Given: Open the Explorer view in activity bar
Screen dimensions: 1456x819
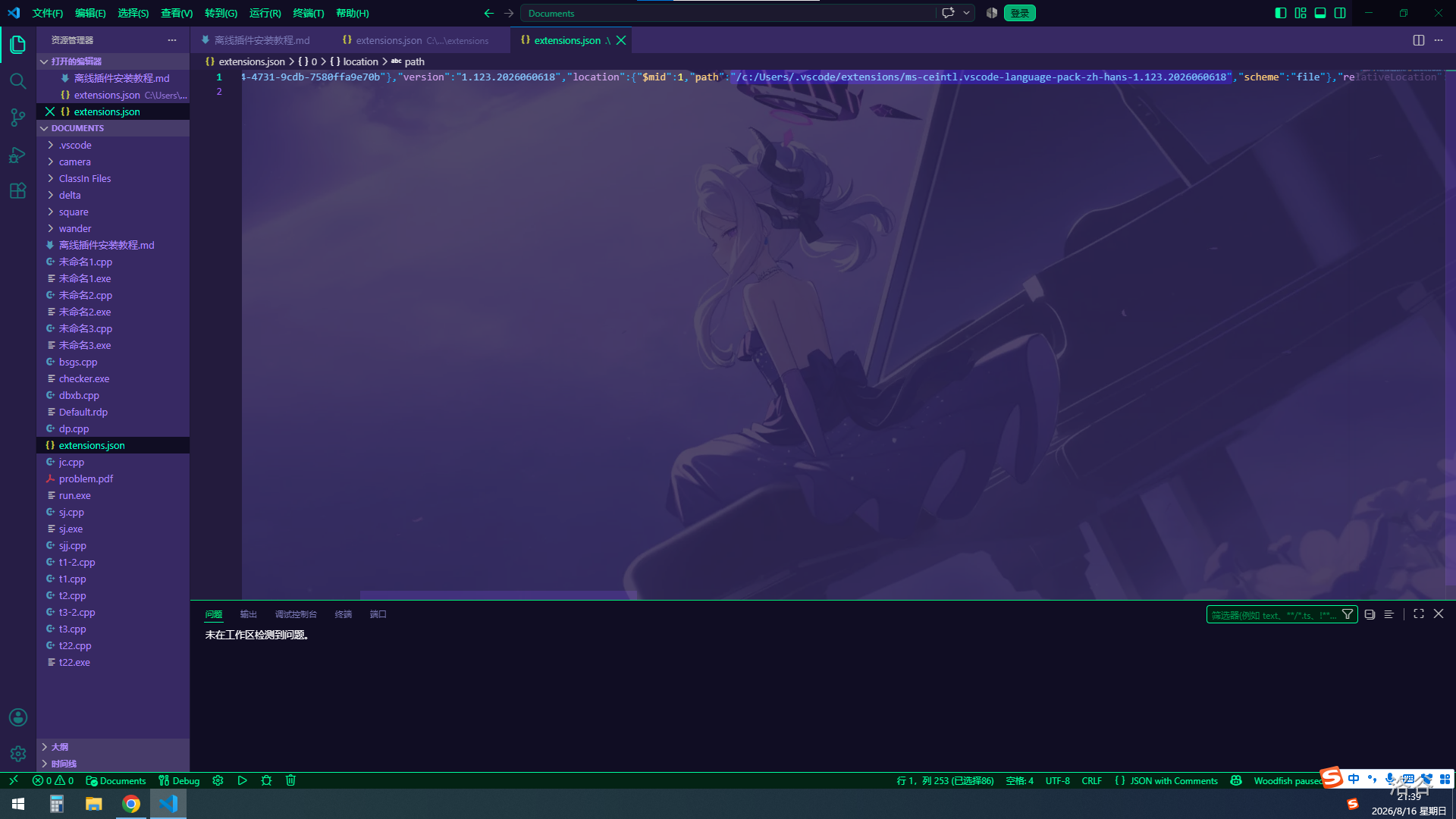Looking at the screenshot, I should pyautogui.click(x=18, y=45).
